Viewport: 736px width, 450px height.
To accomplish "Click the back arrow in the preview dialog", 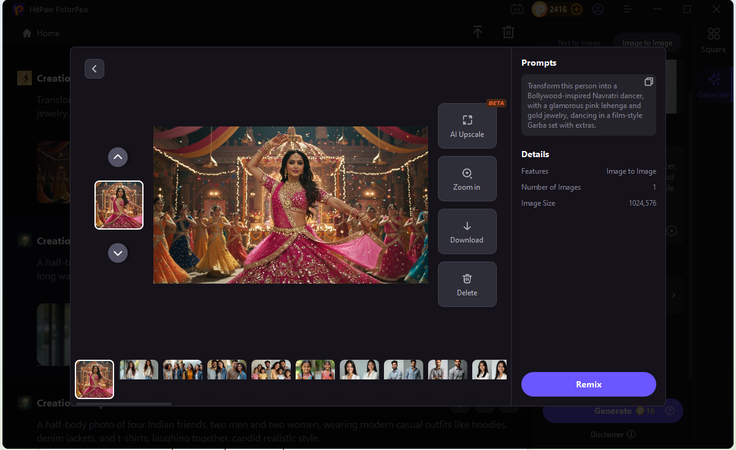I will (x=94, y=69).
